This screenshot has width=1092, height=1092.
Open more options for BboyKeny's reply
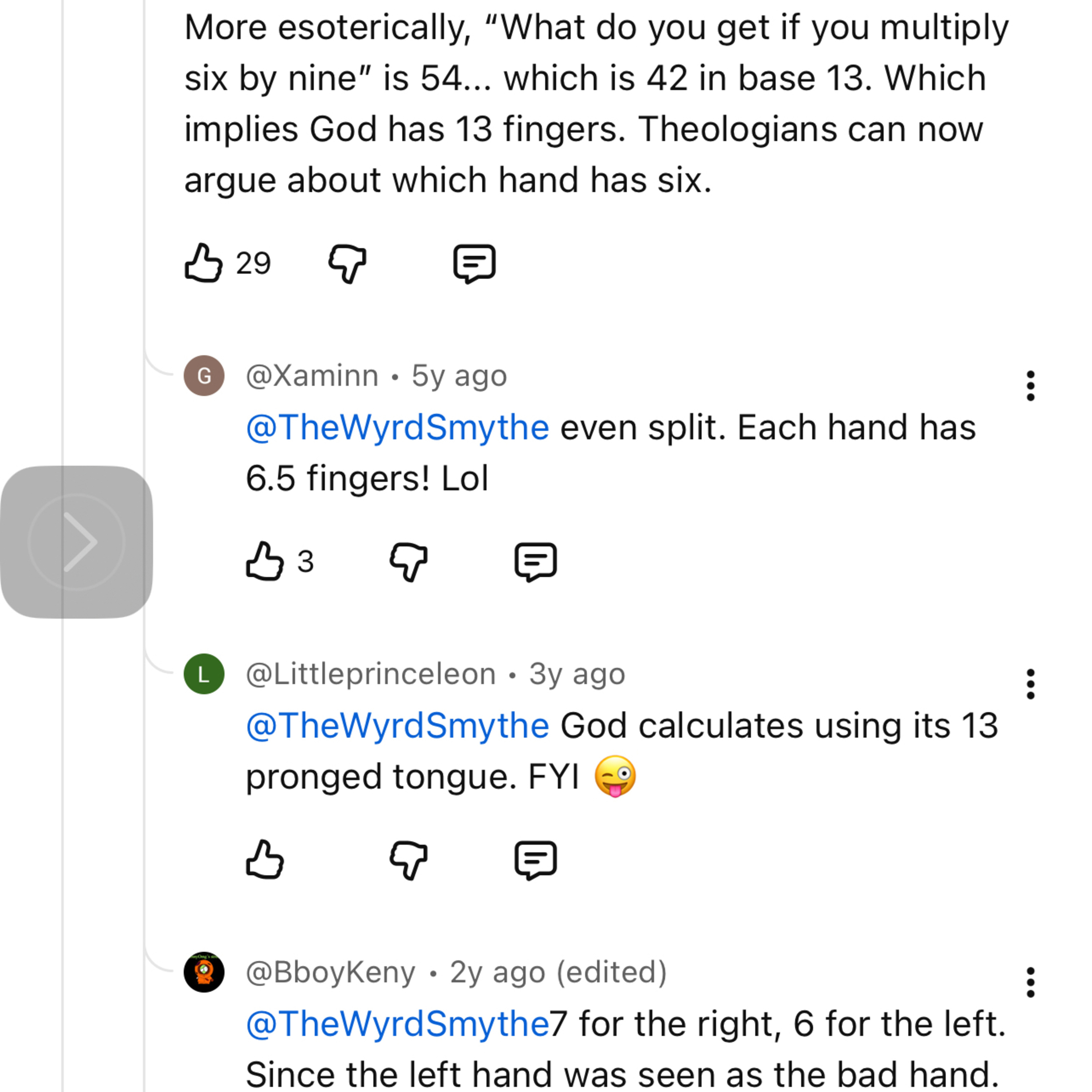pyautogui.click(x=1030, y=982)
